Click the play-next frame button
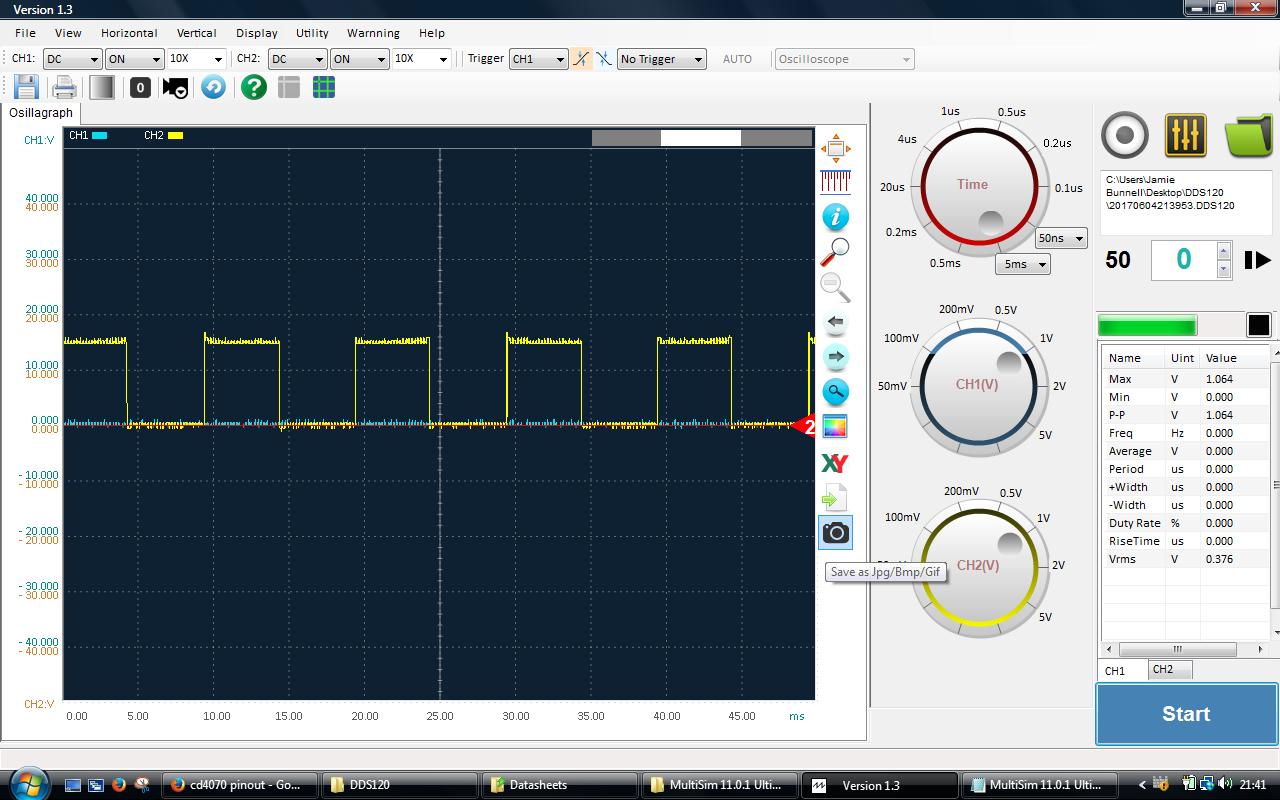This screenshot has height=800, width=1280. pos(1257,260)
